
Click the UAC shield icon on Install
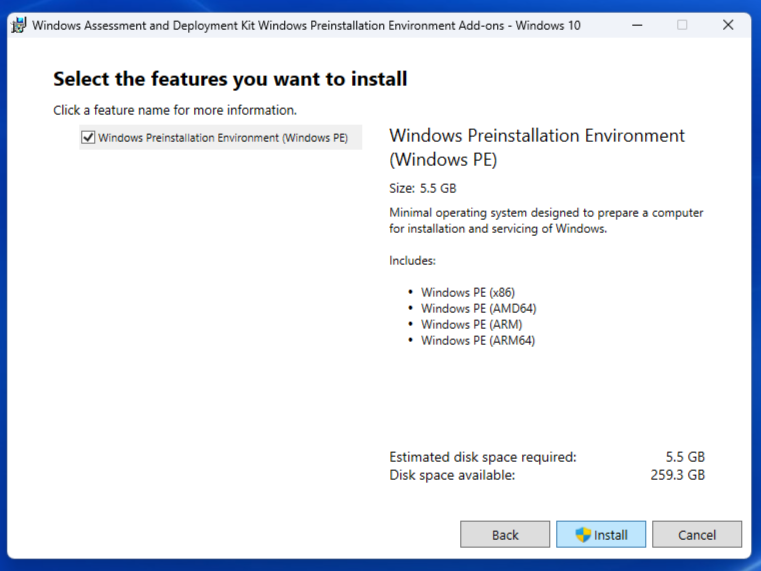[584, 535]
